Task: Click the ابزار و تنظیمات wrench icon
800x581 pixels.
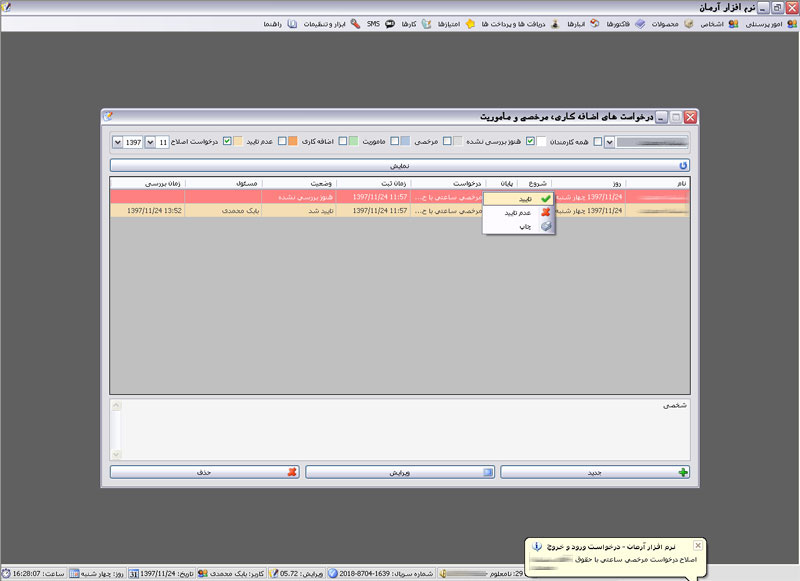Action: 355,24
